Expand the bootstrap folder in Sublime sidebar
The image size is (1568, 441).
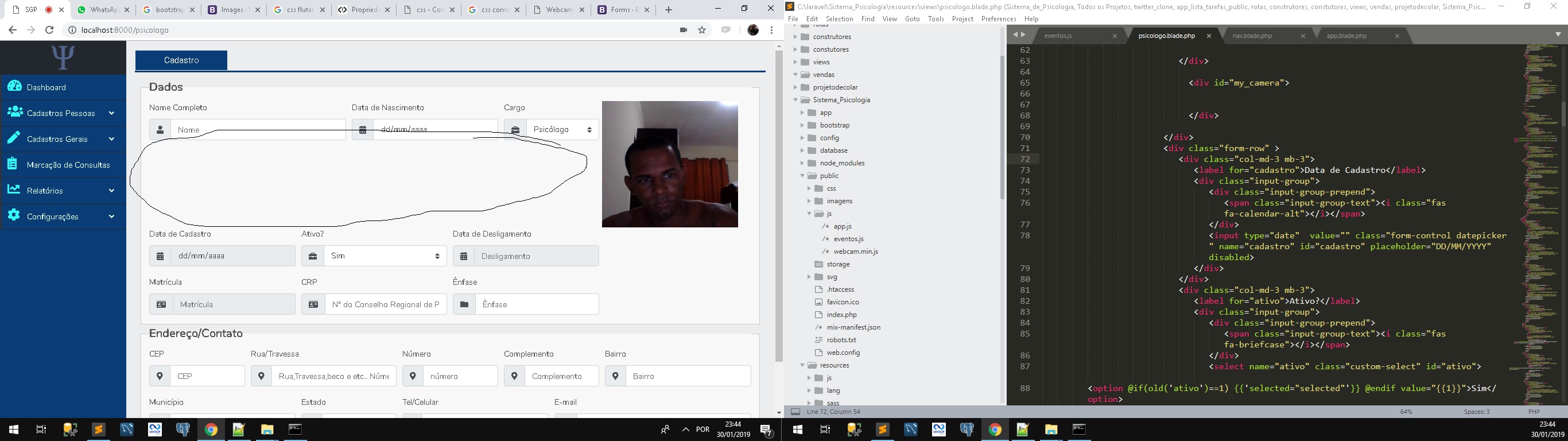tap(802, 125)
